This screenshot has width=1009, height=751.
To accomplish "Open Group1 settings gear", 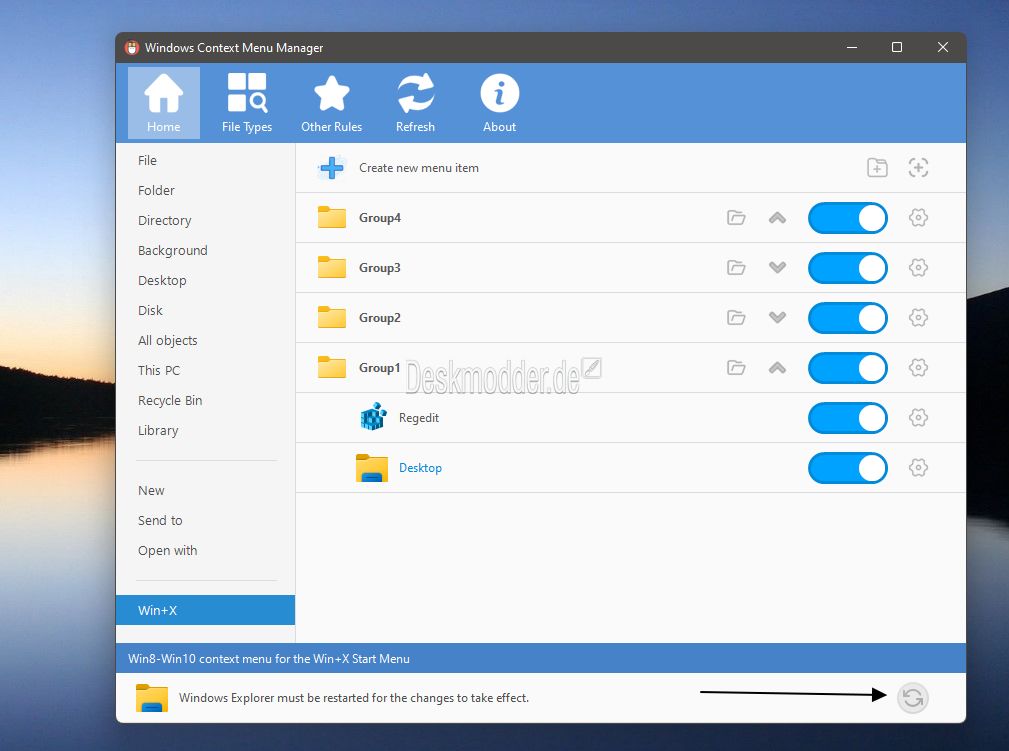I will pos(918,367).
